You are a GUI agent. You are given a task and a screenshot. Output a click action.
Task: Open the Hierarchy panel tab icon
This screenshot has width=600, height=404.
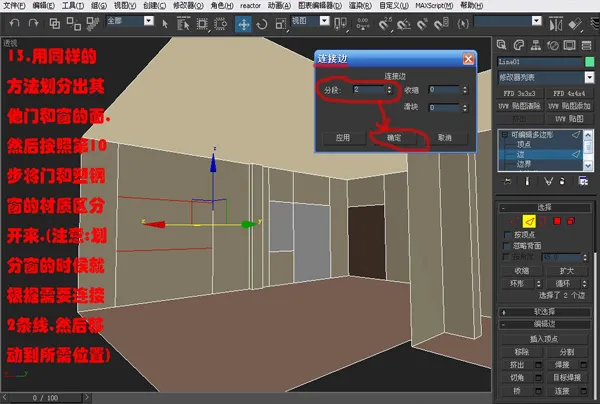(x=536, y=46)
